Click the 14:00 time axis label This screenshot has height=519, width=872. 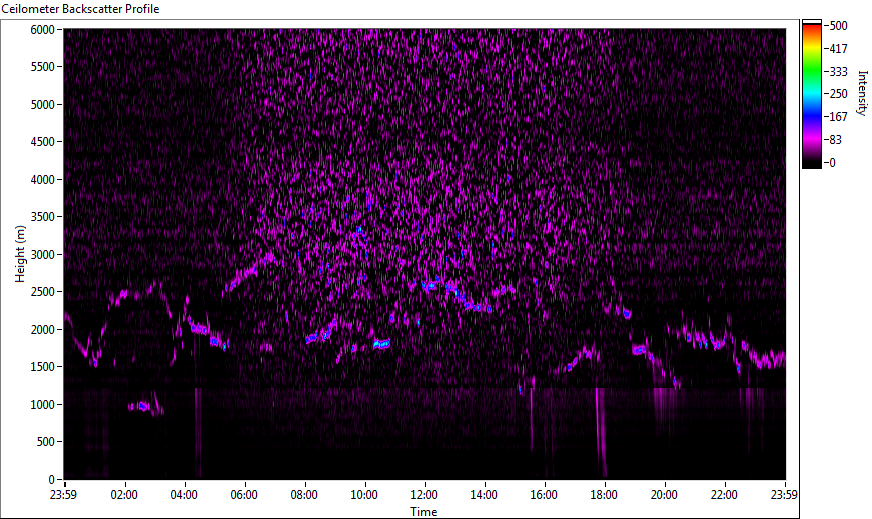tap(484, 495)
